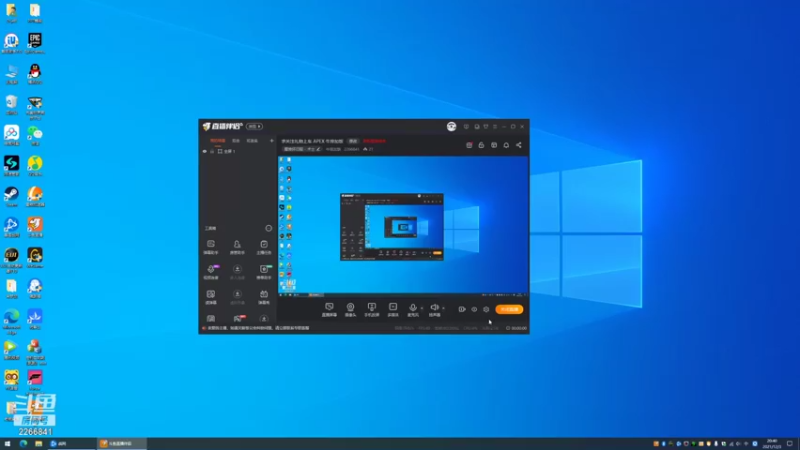
Task: Click the streaming app taskbar button
Action: [x=121, y=444]
